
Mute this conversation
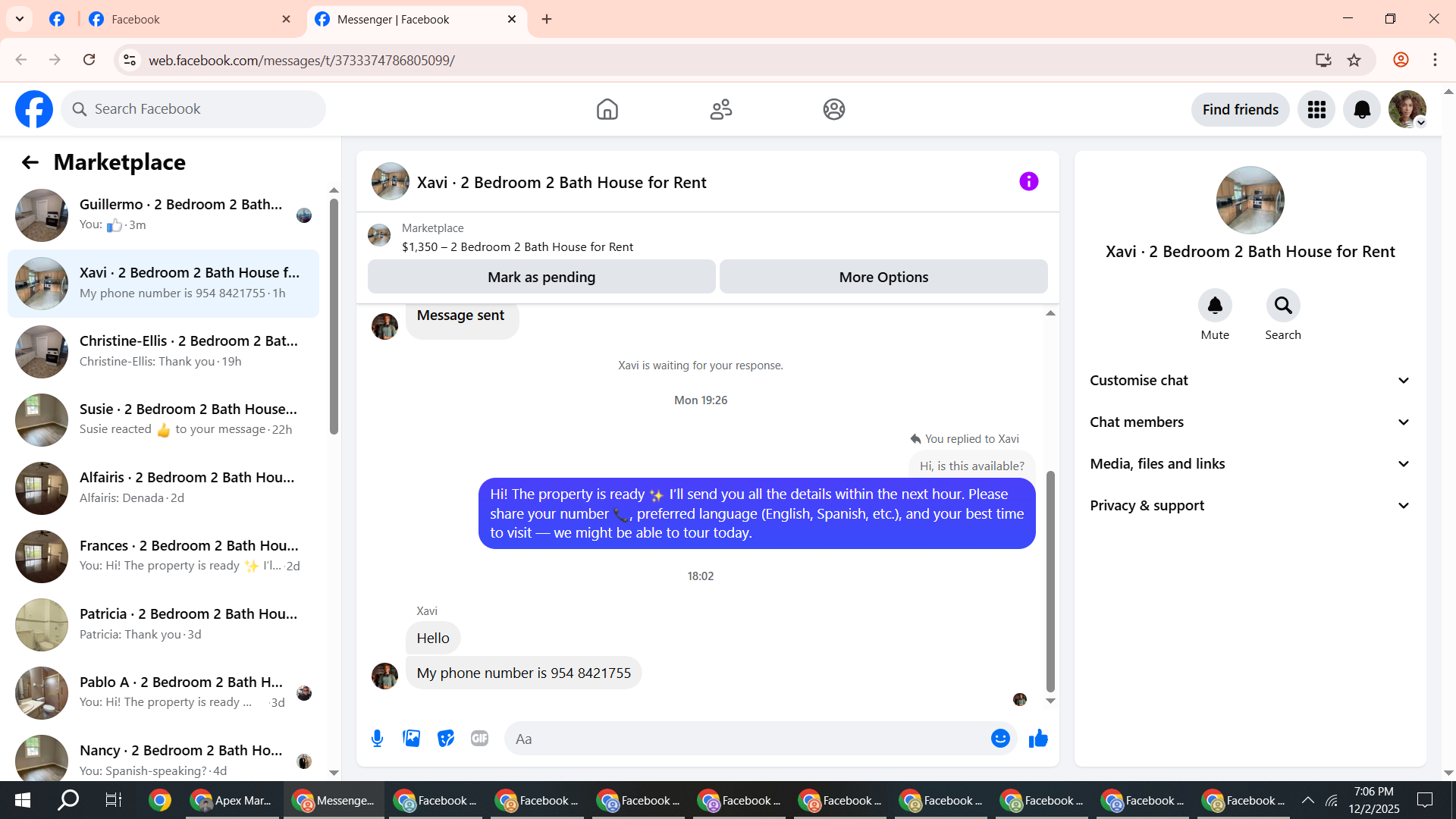click(x=1215, y=306)
